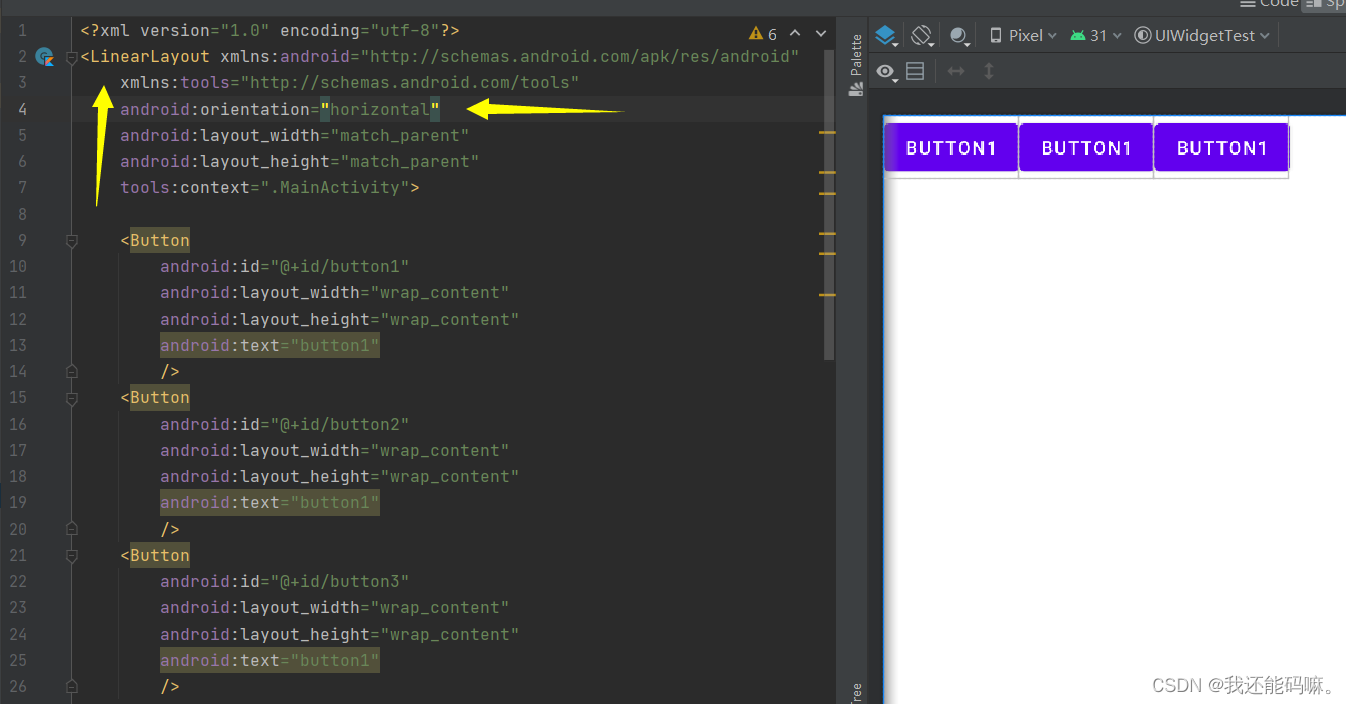Click the horizontal double-arrow expand icon

click(956, 71)
